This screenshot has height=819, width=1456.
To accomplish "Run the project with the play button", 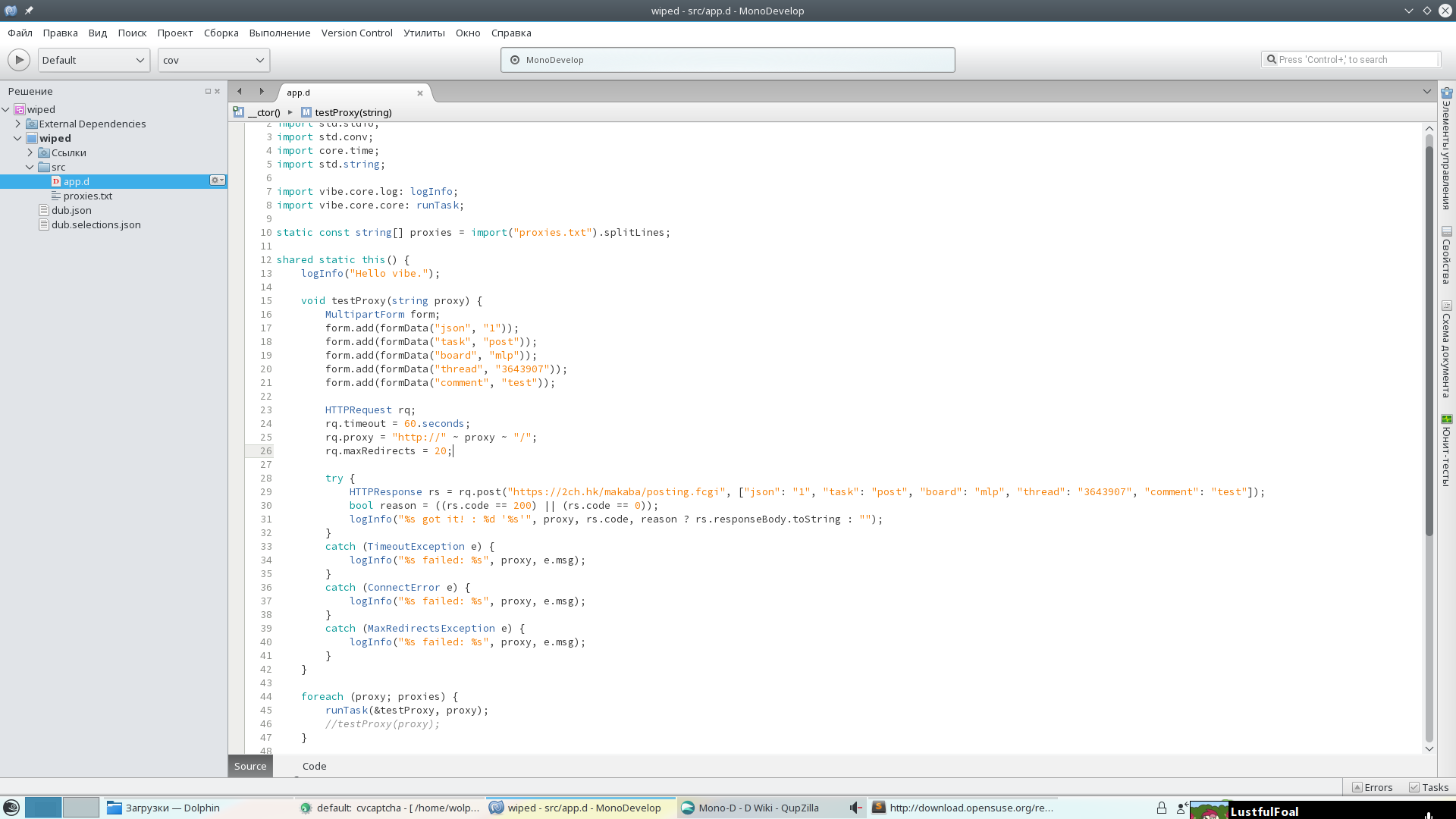I will coord(19,60).
